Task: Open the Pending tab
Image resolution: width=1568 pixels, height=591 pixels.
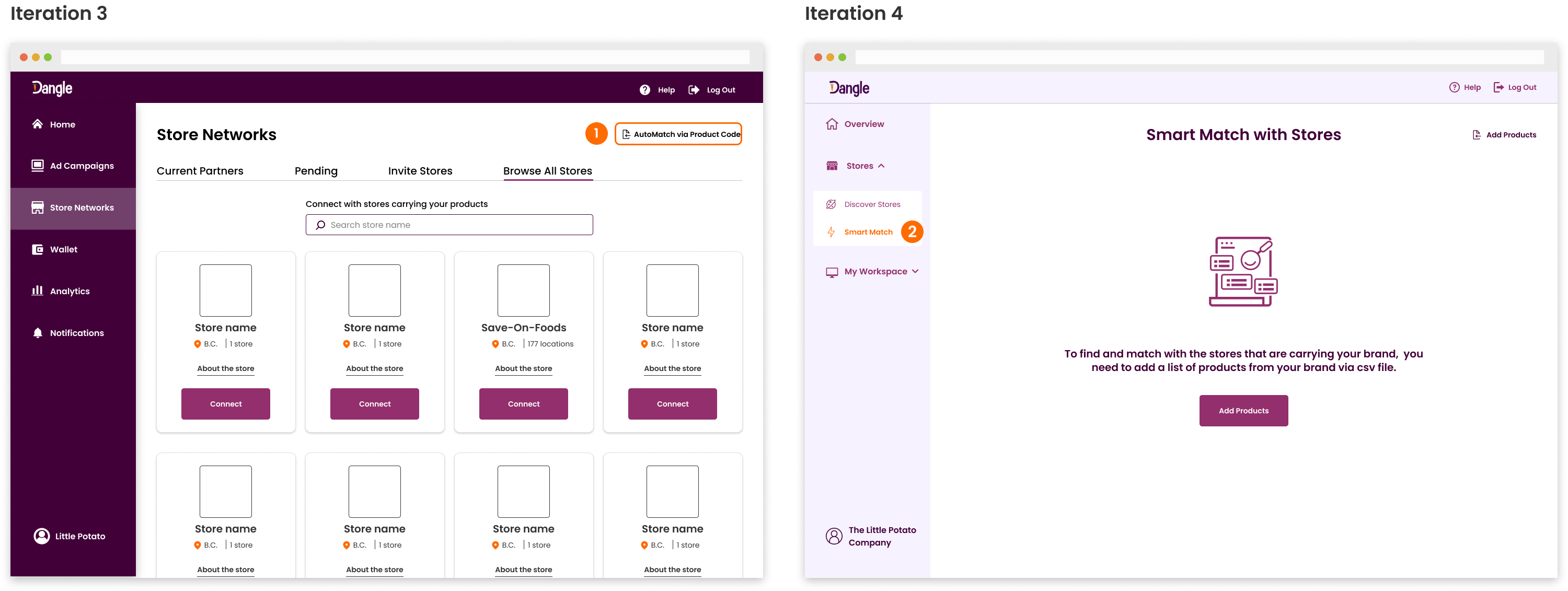Action: pyautogui.click(x=316, y=171)
